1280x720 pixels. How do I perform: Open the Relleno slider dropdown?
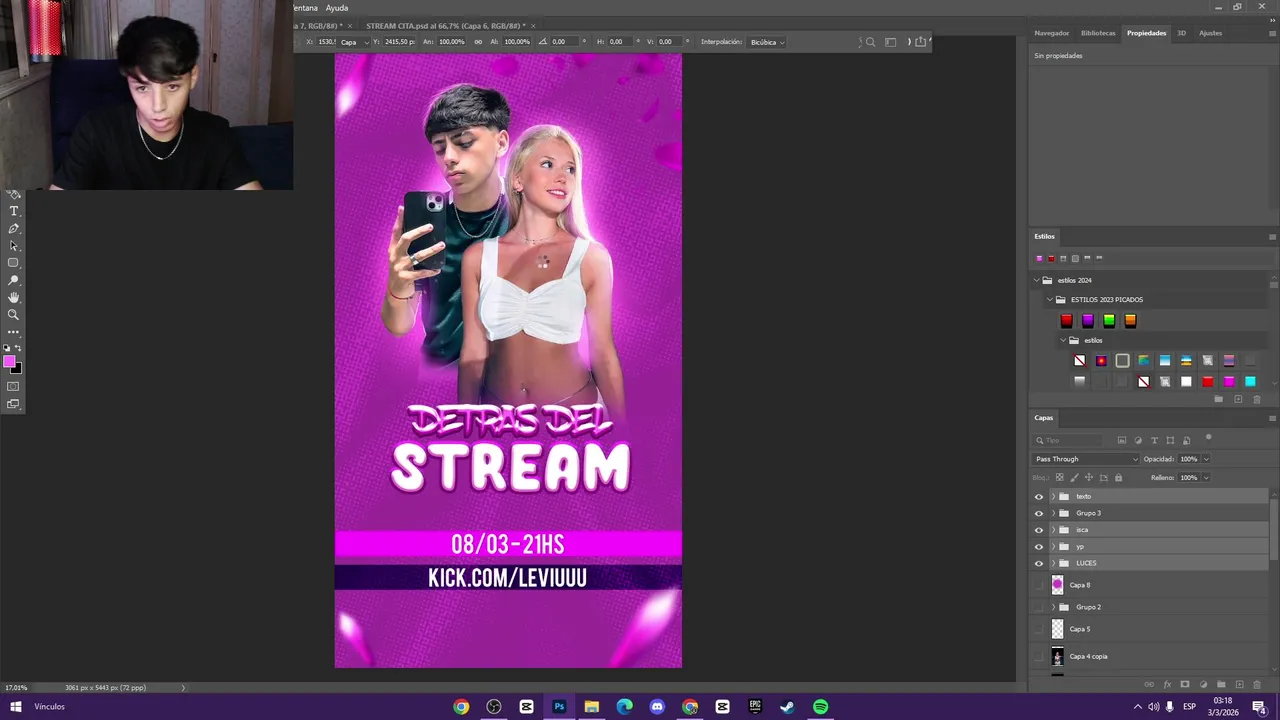coord(1206,478)
